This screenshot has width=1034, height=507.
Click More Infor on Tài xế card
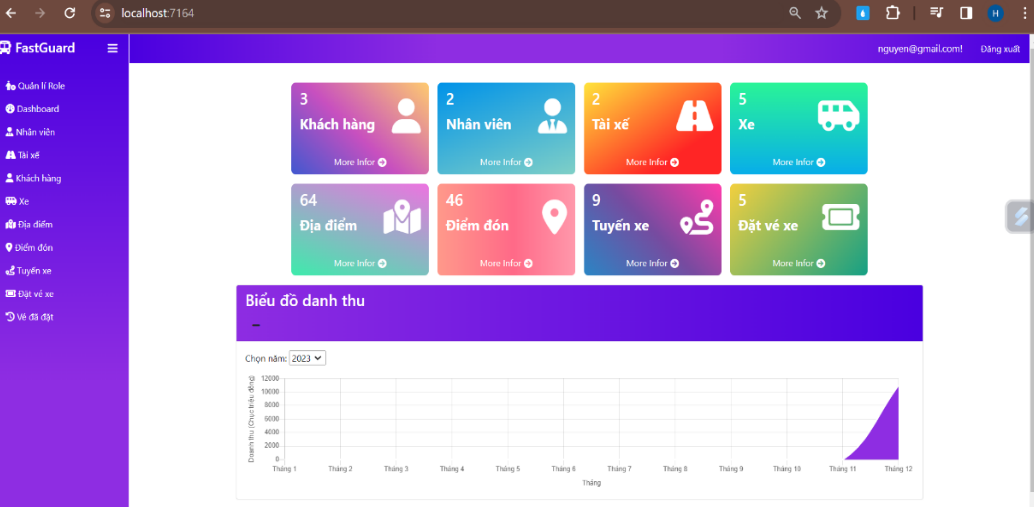coord(653,162)
